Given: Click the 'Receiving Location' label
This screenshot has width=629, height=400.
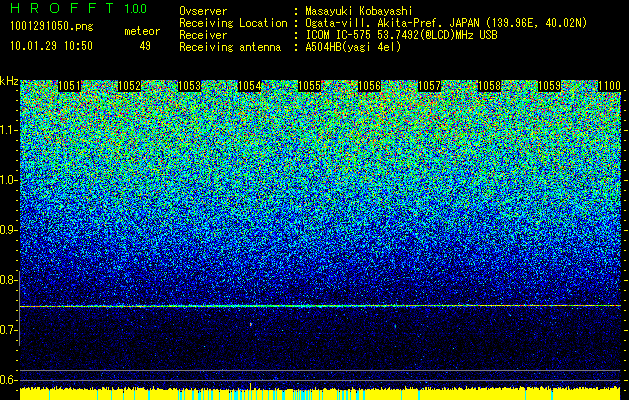Looking at the screenshot, I should 233,23.
